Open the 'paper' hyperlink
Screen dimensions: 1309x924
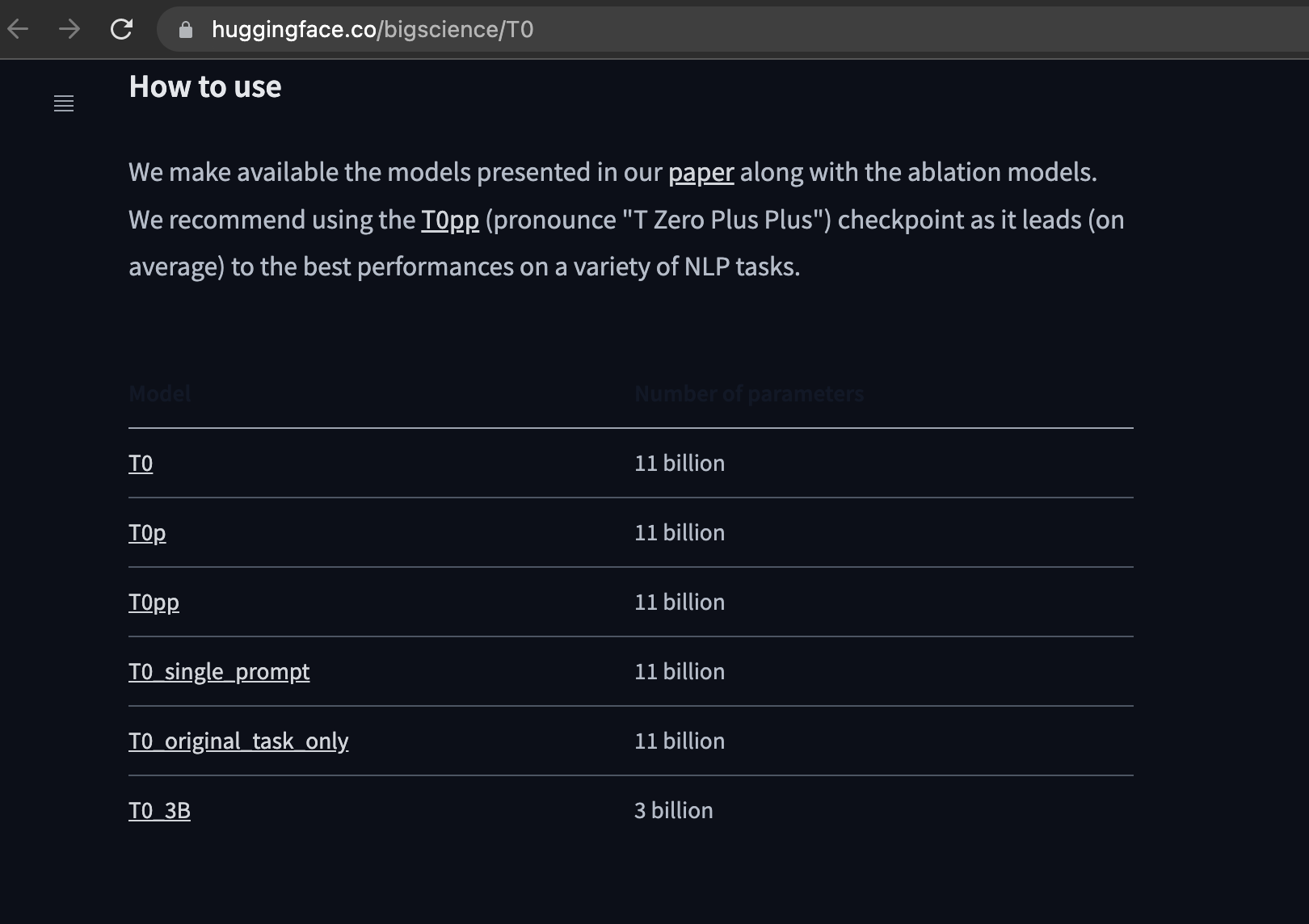pyautogui.click(x=700, y=172)
